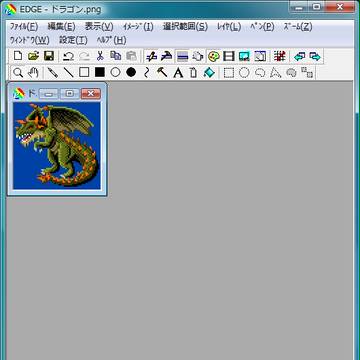Cut selection with the scissors icon
Image resolution: width=360 pixels, height=360 pixels.
(x=100, y=56)
